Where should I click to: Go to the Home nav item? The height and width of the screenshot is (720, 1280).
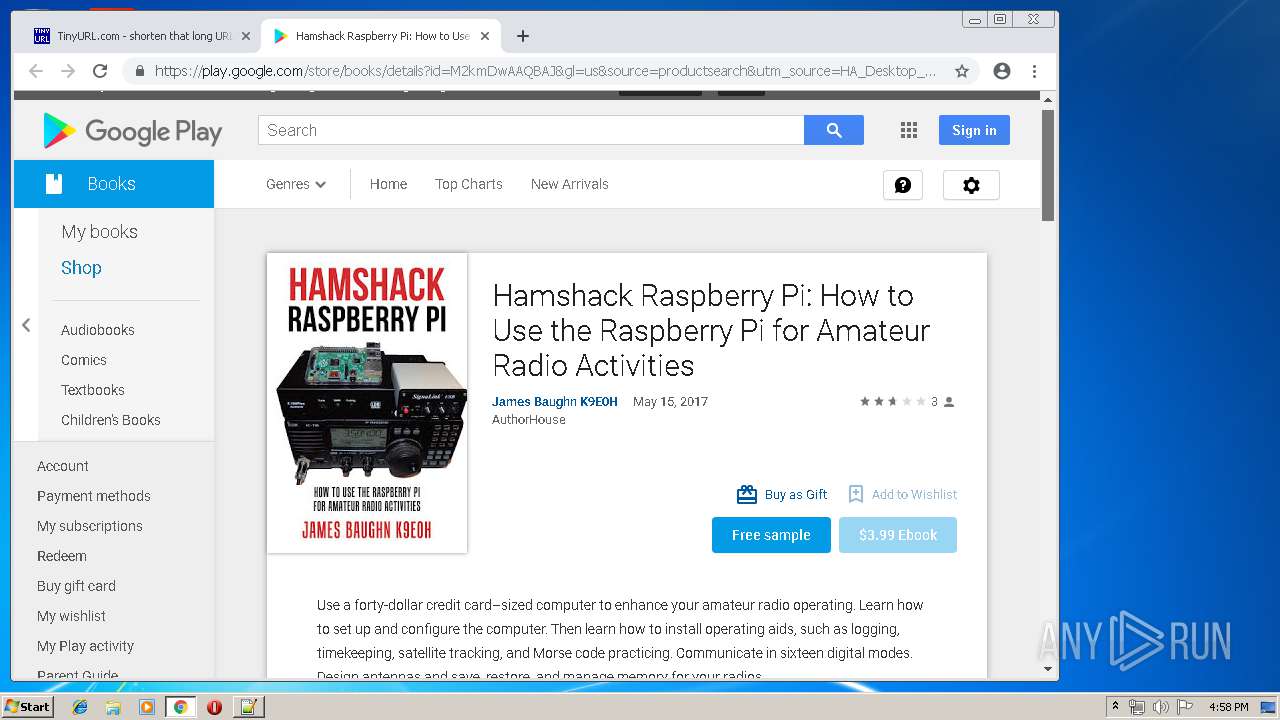click(388, 184)
